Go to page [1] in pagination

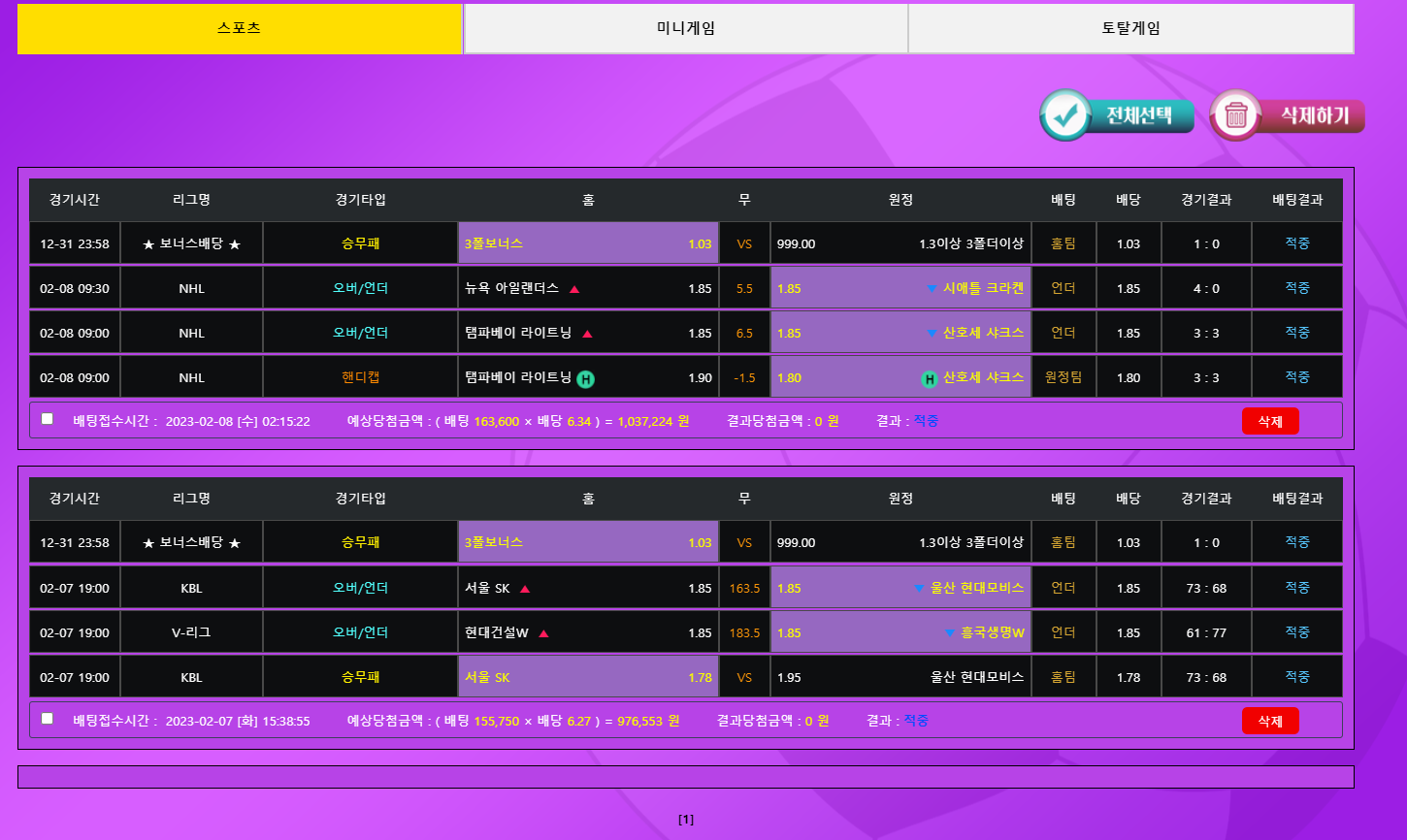click(x=686, y=820)
